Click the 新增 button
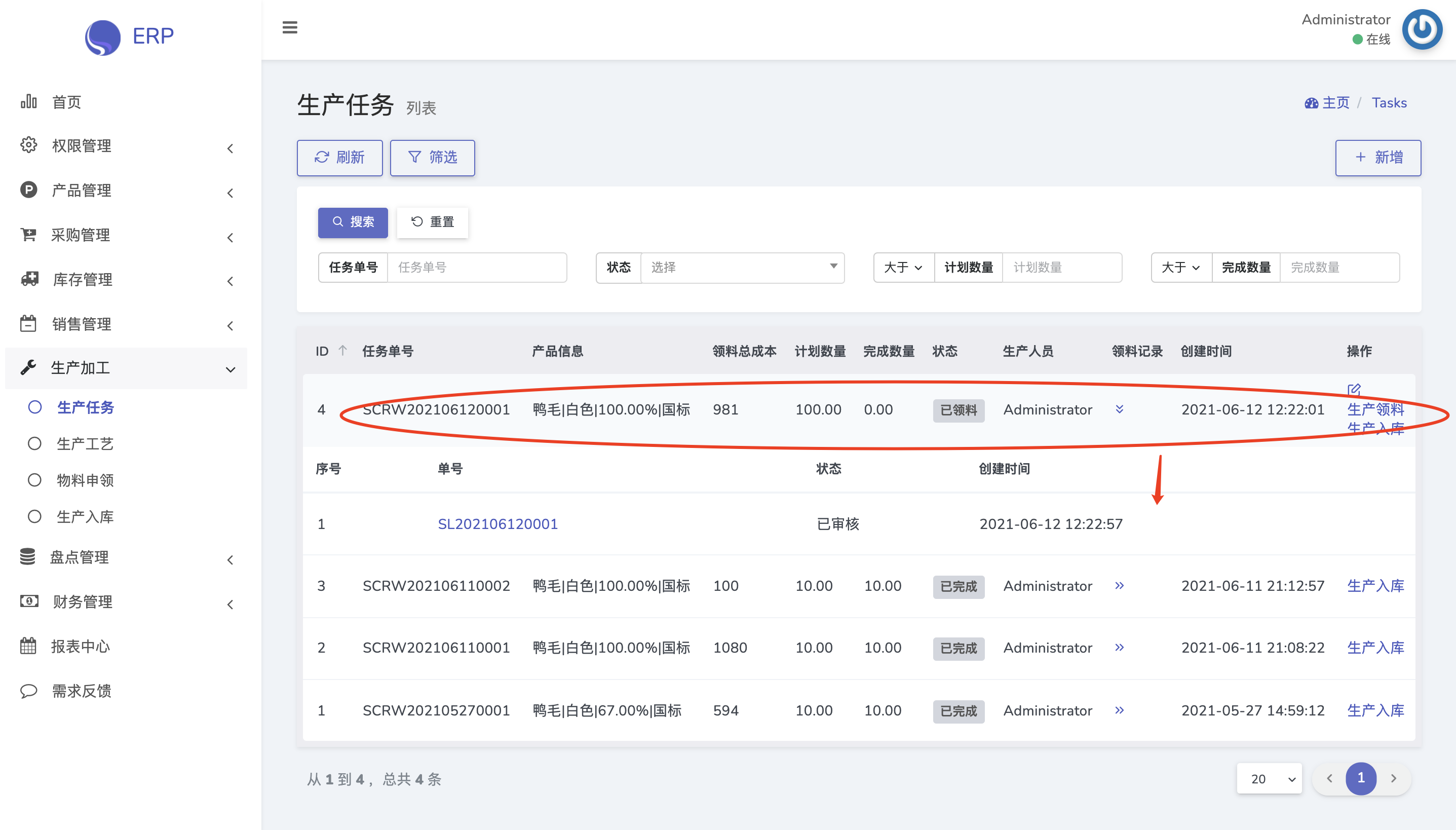Image resolution: width=1456 pixels, height=830 pixels. tap(1377, 158)
